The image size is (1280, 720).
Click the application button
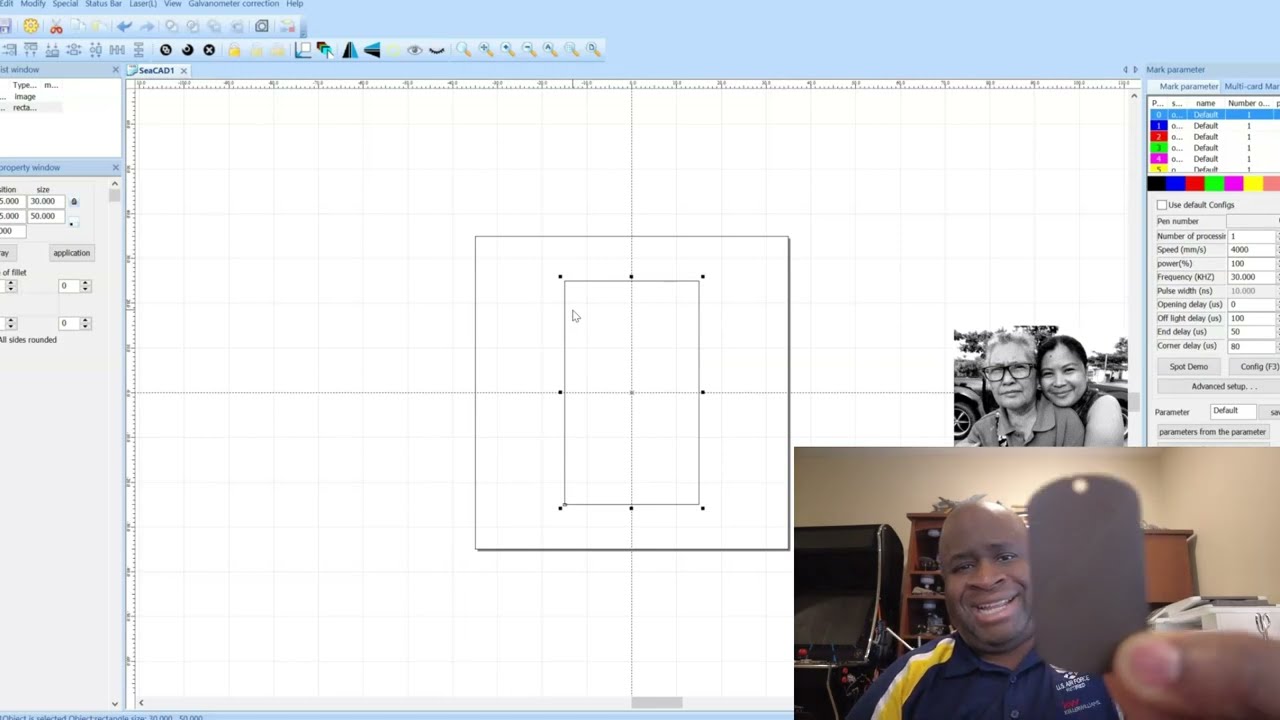coord(71,253)
